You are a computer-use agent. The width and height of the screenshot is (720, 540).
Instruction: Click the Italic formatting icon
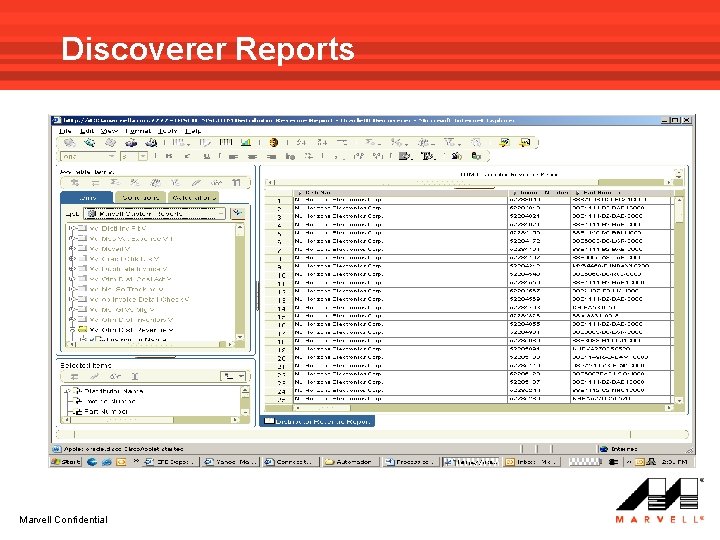pyautogui.click(x=187, y=156)
